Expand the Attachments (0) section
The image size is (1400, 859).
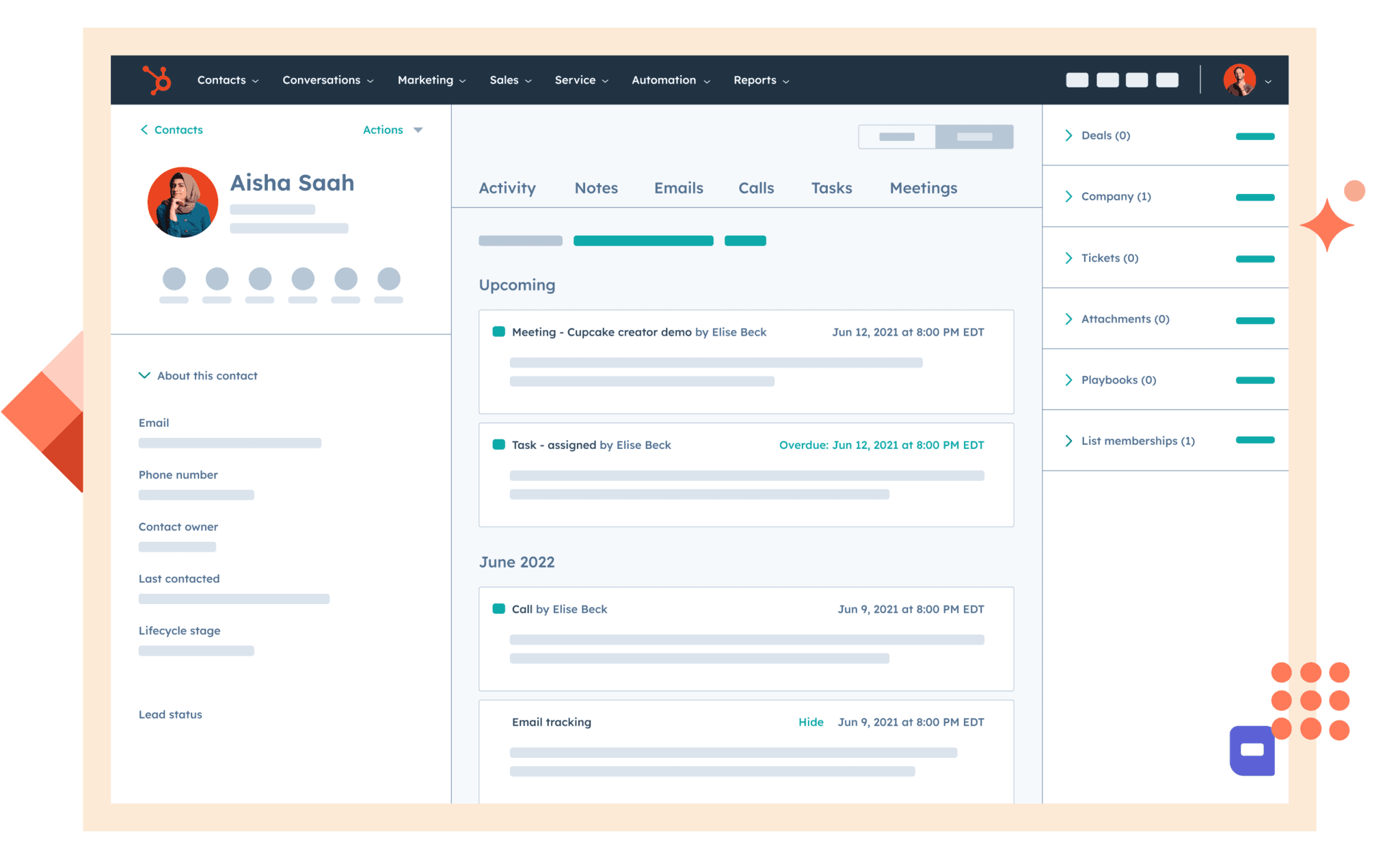[x=1117, y=318]
